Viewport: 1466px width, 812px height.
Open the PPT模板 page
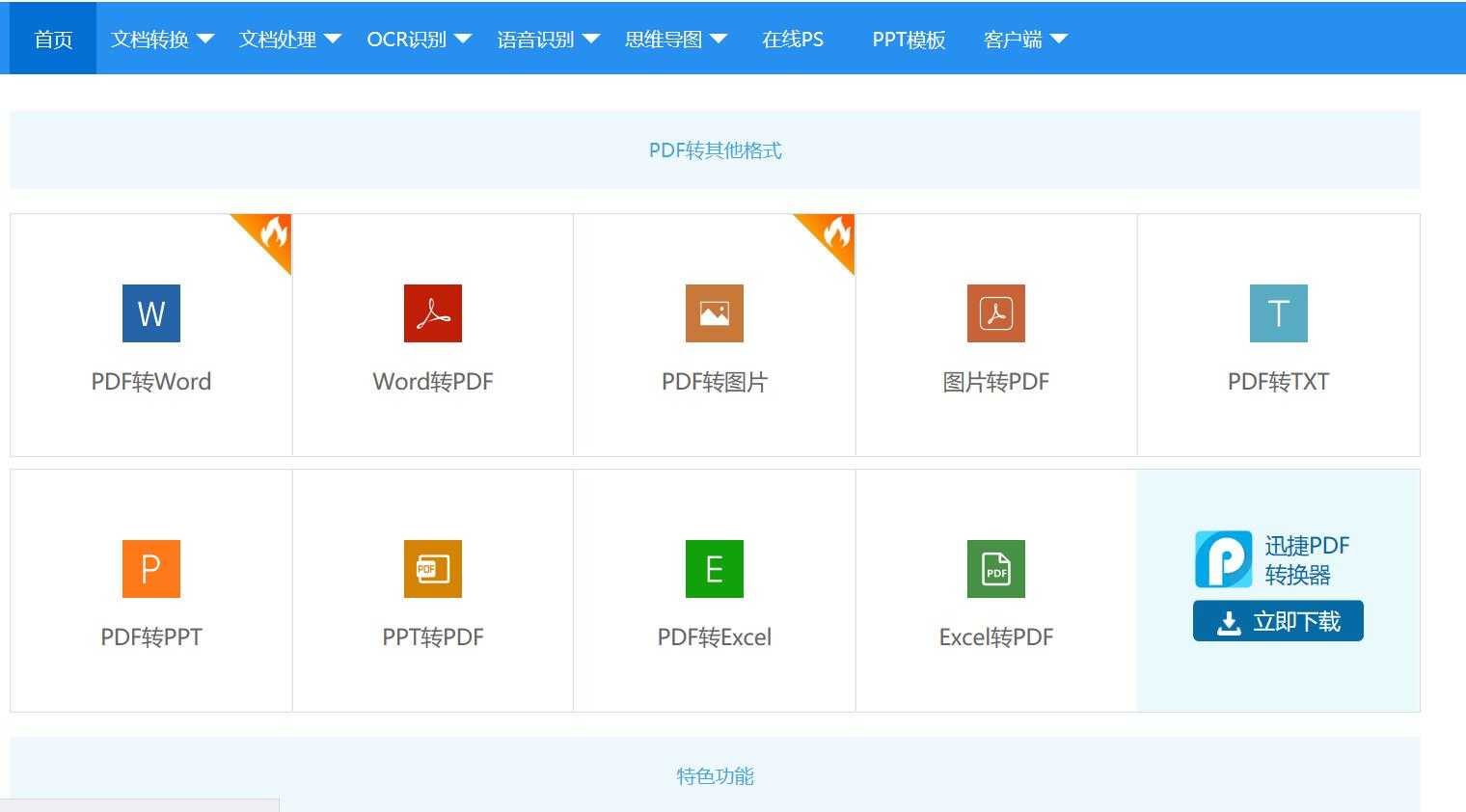pyautogui.click(x=909, y=40)
